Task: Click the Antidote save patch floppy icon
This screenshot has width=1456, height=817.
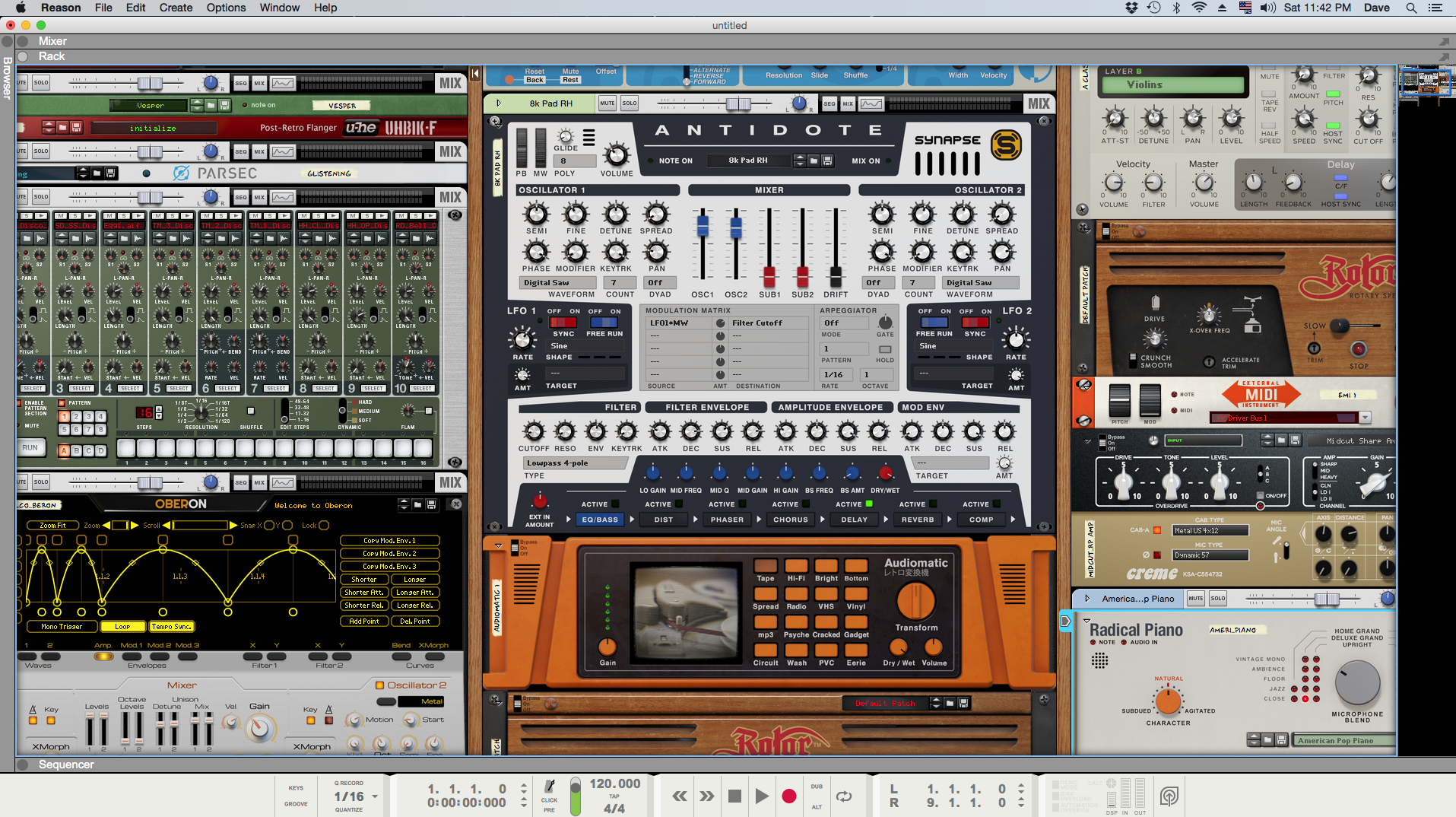Action: point(828,161)
